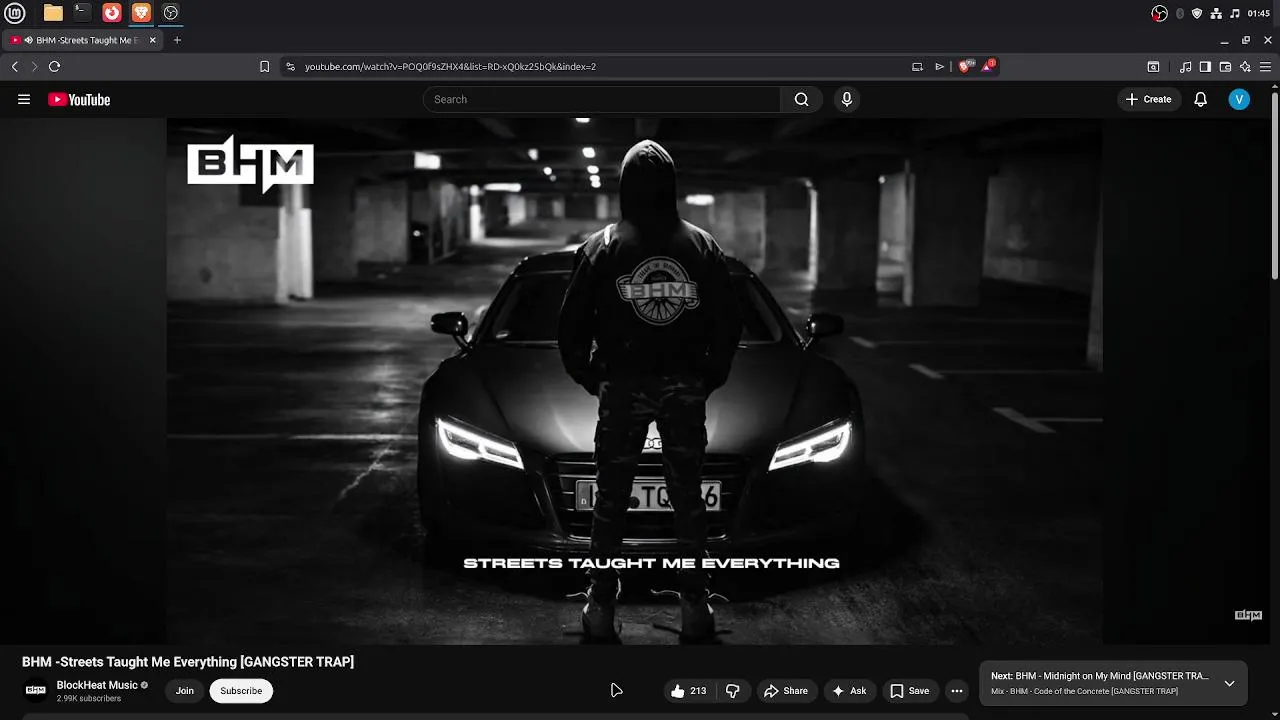Reload the current page
This screenshot has width=1280, height=720.
pos(54,66)
